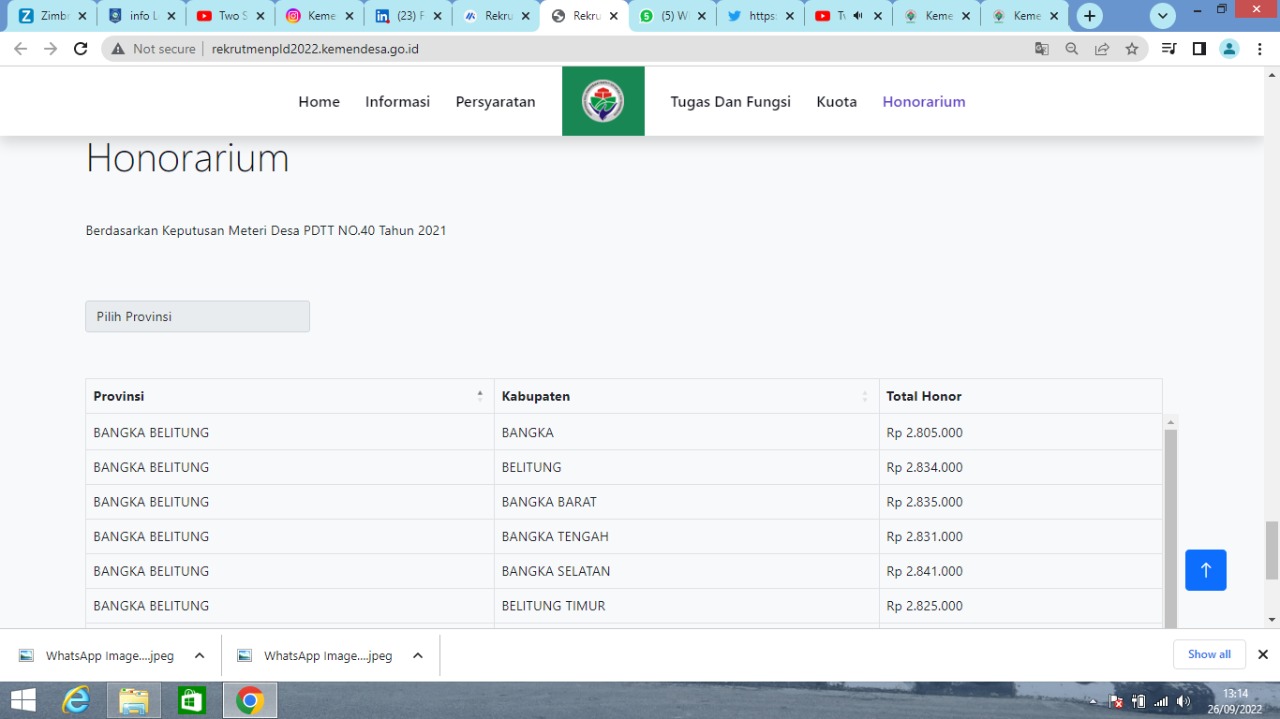The height and width of the screenshot is (719, 1280).
Task: Sort the table by Kabupaten column
Action: (x=864, y=396)
